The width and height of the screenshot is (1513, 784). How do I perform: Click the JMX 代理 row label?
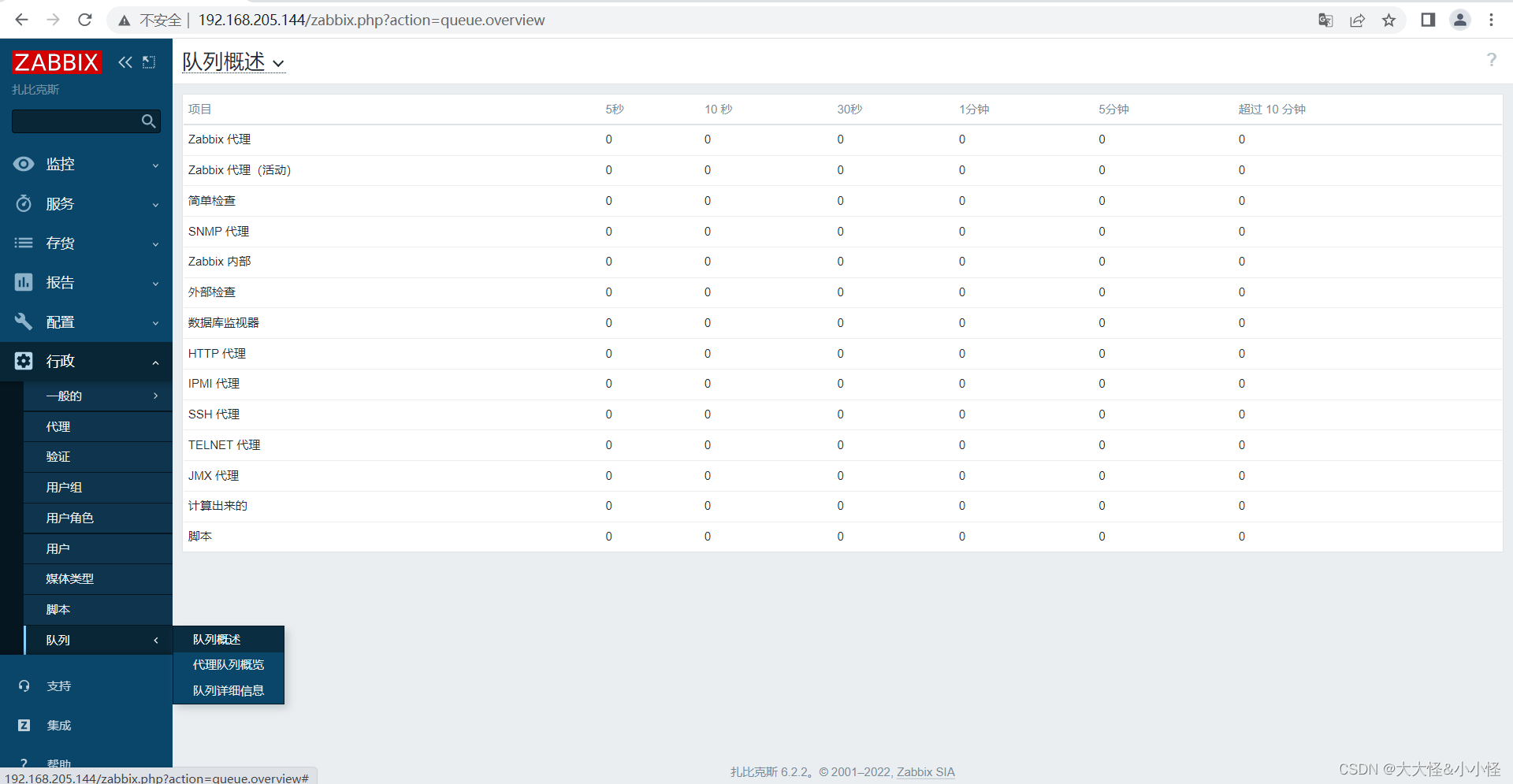(x=214, y=476)
